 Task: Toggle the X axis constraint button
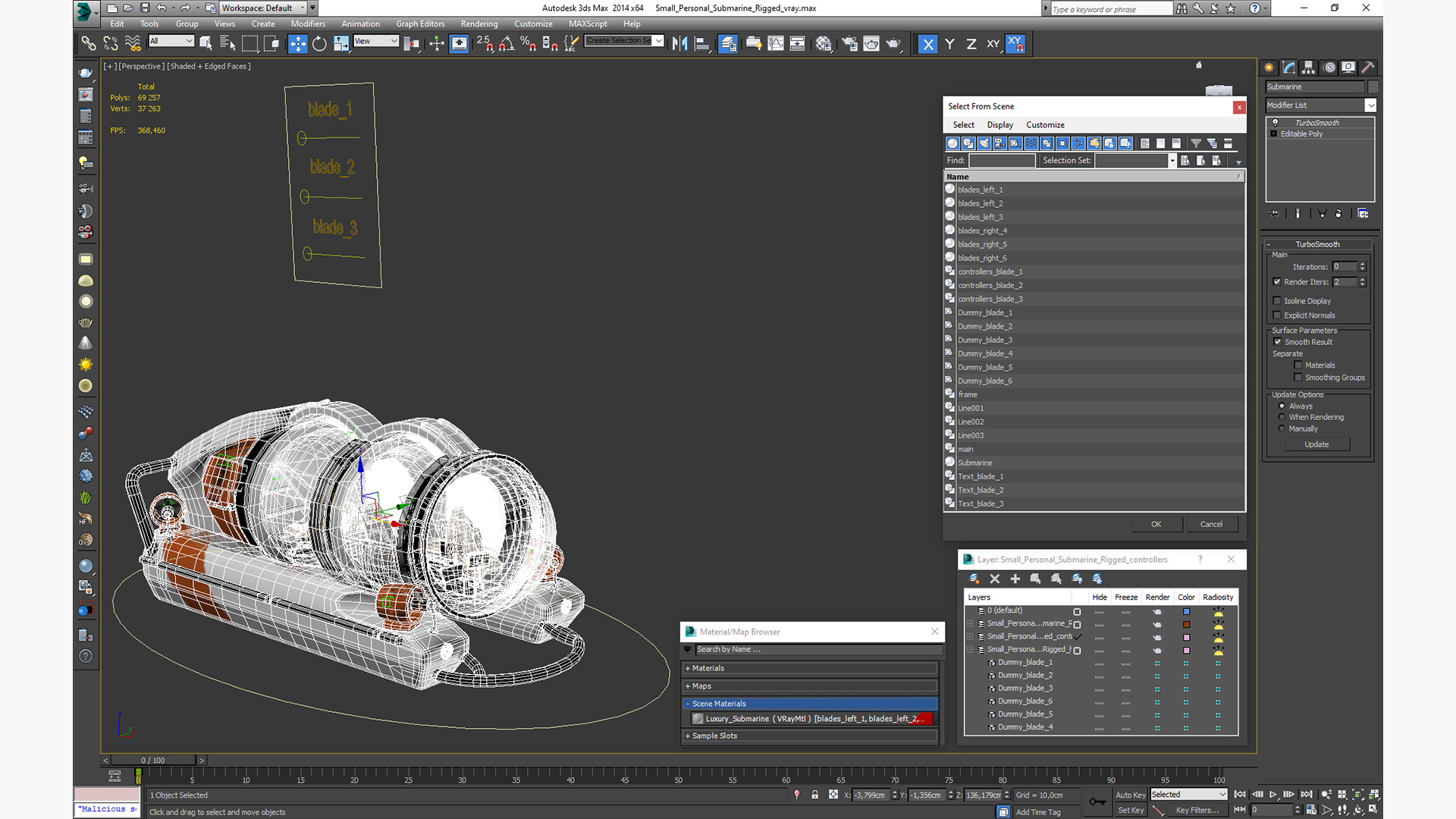(927, 44)
